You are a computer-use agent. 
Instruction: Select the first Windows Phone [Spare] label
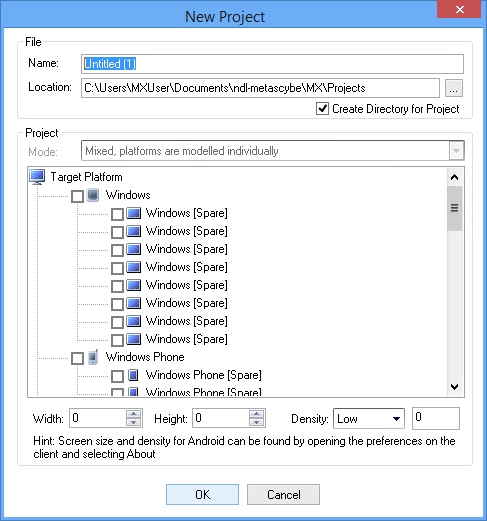coord(203,375)
